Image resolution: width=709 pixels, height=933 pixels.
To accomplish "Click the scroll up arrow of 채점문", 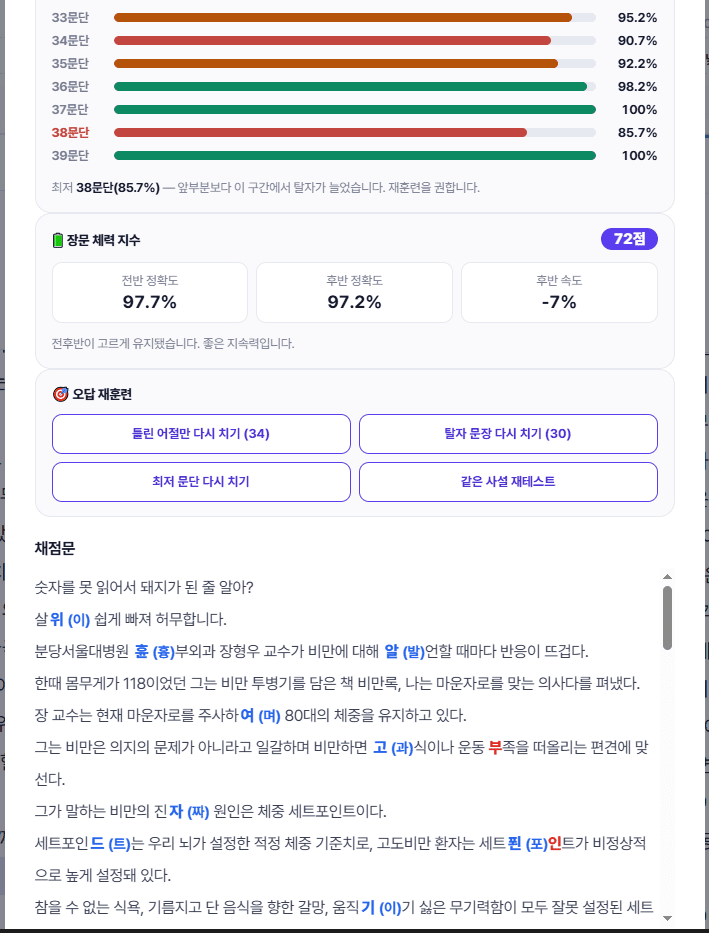I will [667, 577].
